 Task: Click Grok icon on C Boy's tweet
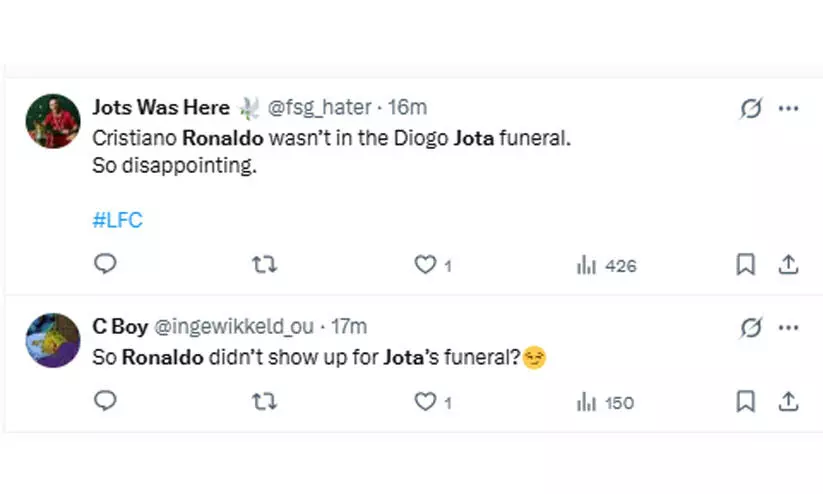click(x=750, y=327)
